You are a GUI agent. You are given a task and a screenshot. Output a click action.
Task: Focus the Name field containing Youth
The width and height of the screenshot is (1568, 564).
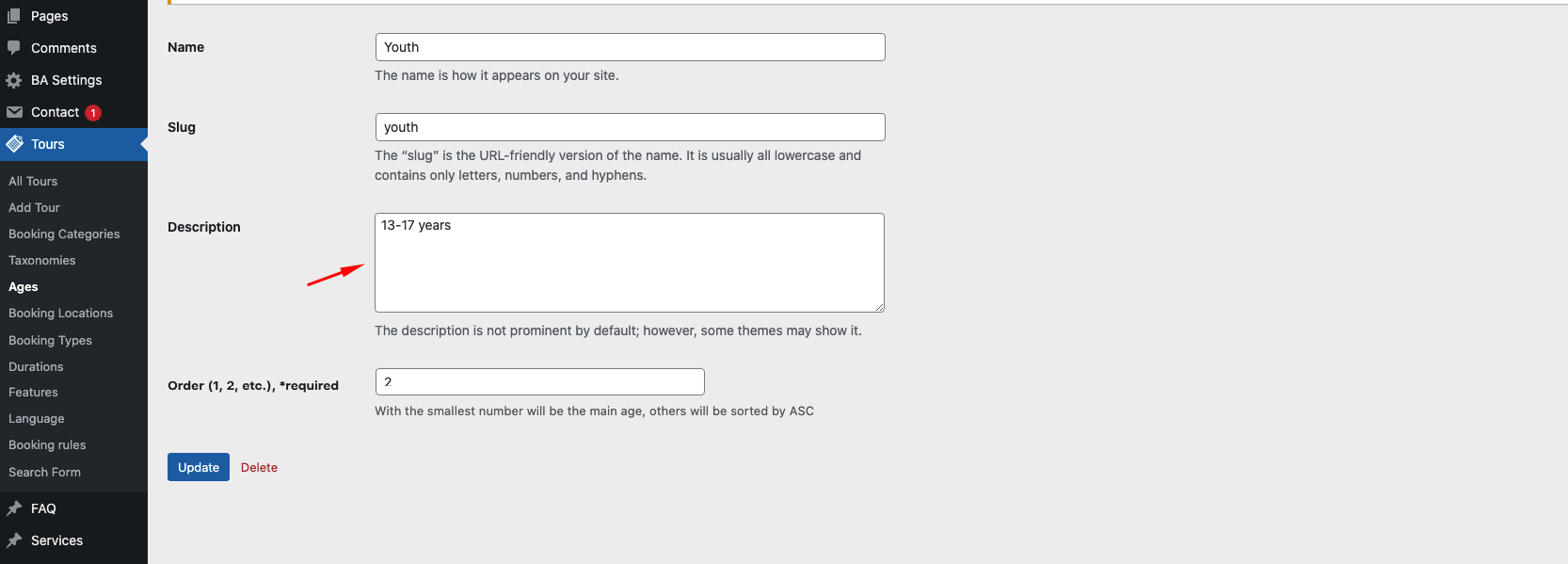[x=630, y=47]
